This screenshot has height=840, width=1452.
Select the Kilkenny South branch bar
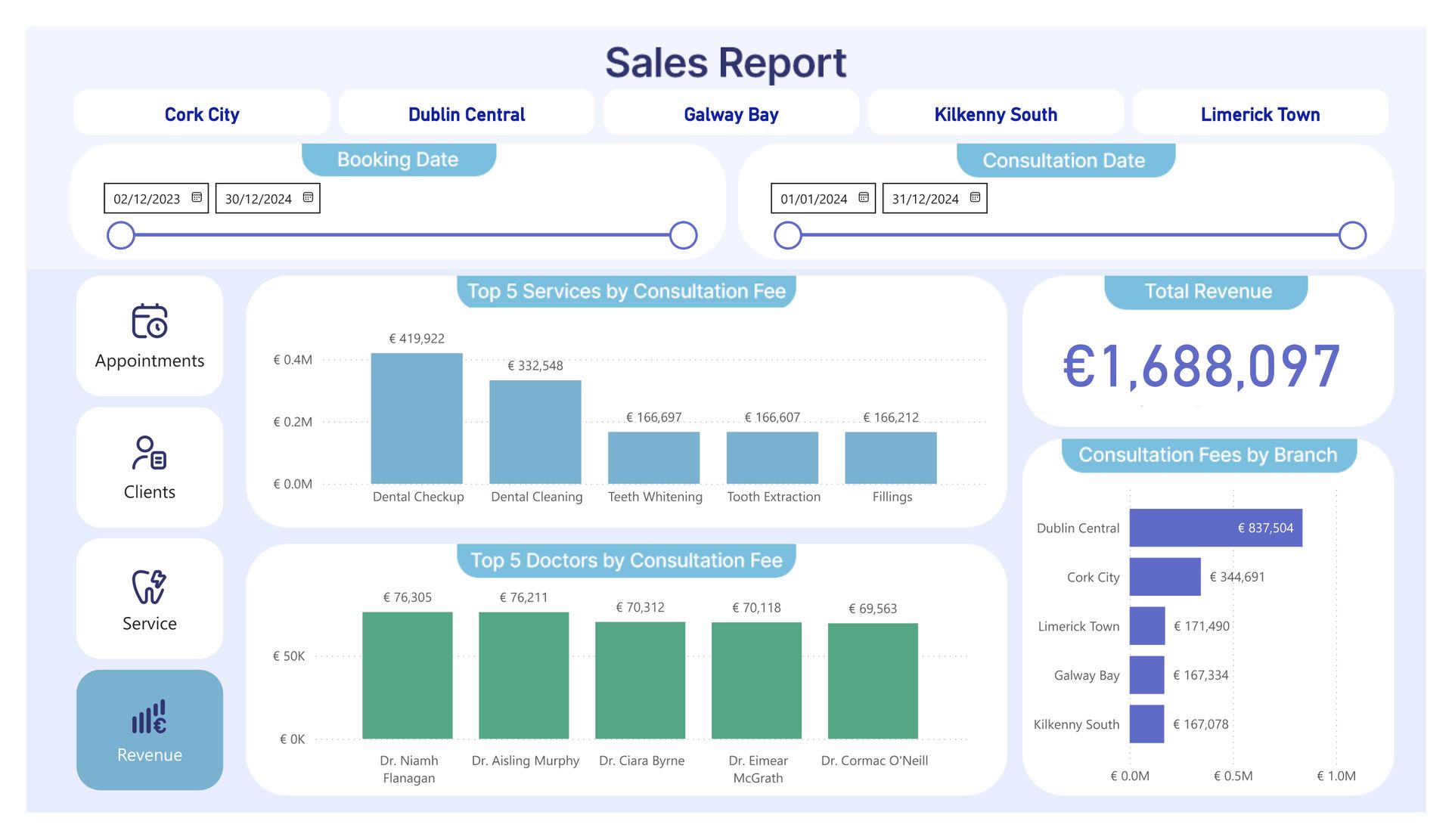point(1147,724)
